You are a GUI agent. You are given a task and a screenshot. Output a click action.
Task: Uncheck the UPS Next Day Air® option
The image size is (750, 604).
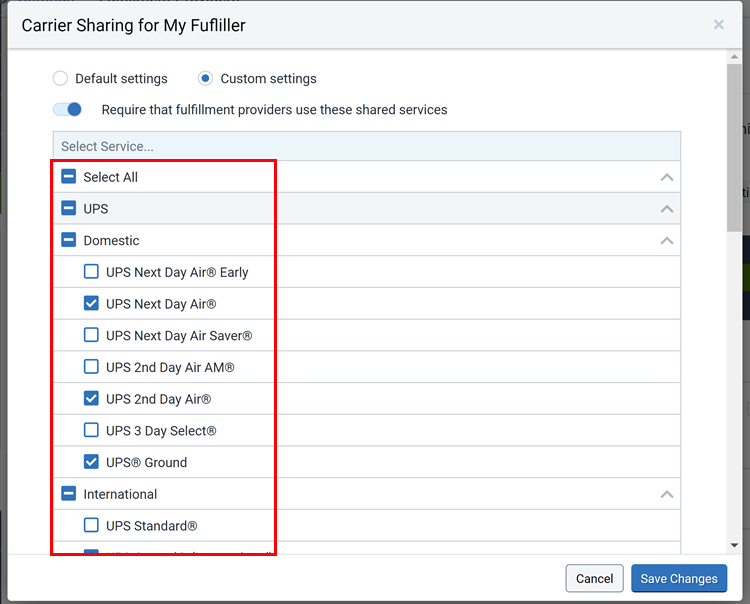(x=91, y=304)
